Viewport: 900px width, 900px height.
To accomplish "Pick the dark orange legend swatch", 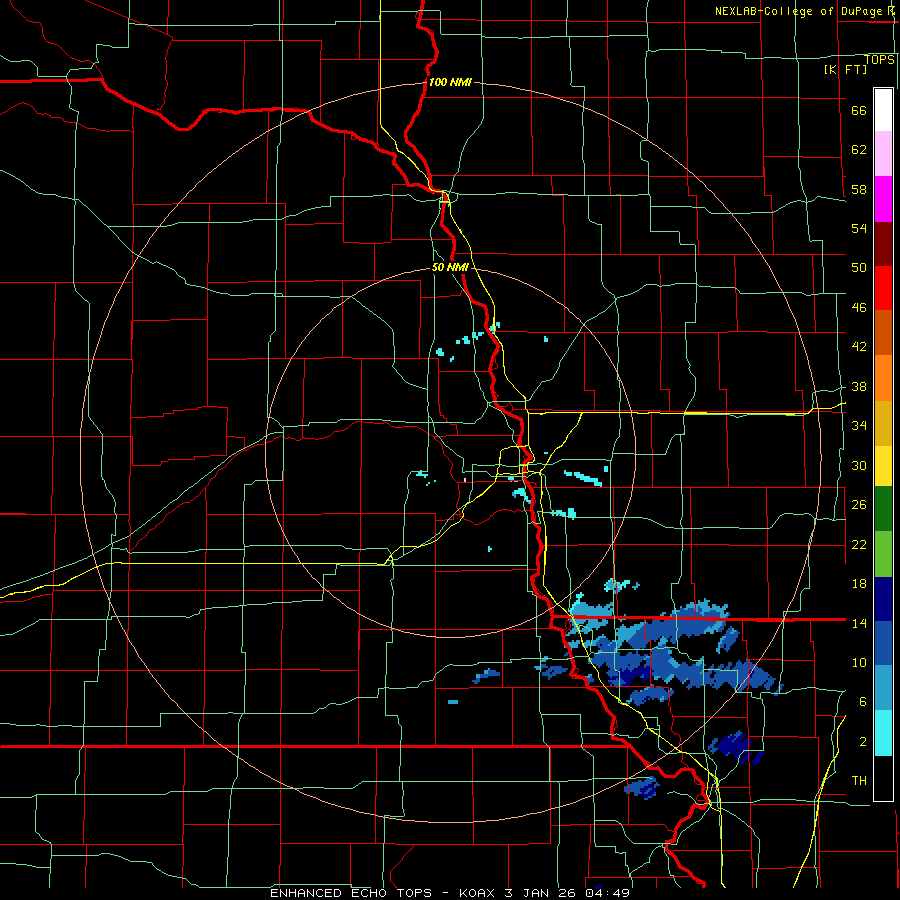I will pos(883,332).
